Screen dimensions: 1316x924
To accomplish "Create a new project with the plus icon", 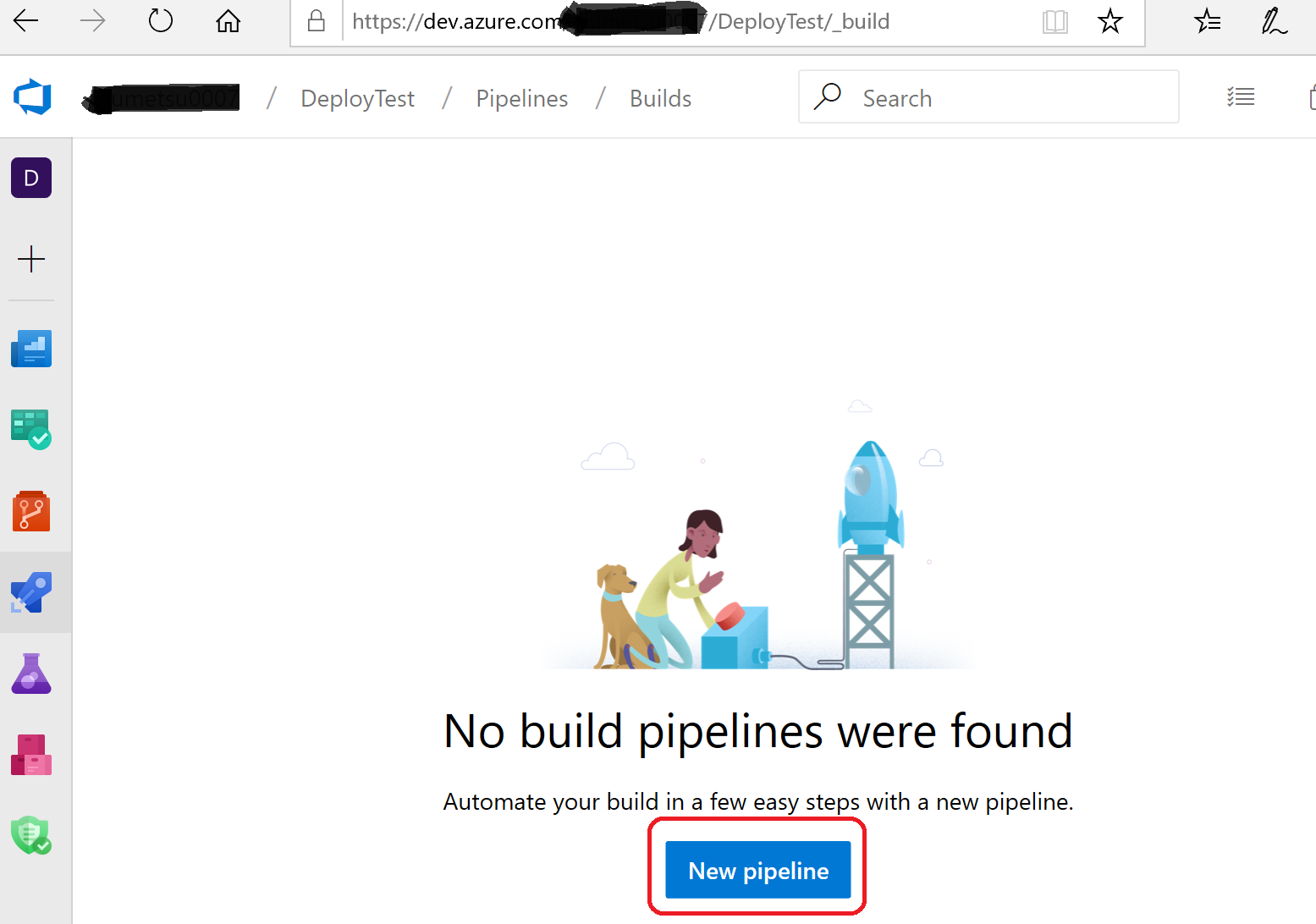I will coord(31,259).
